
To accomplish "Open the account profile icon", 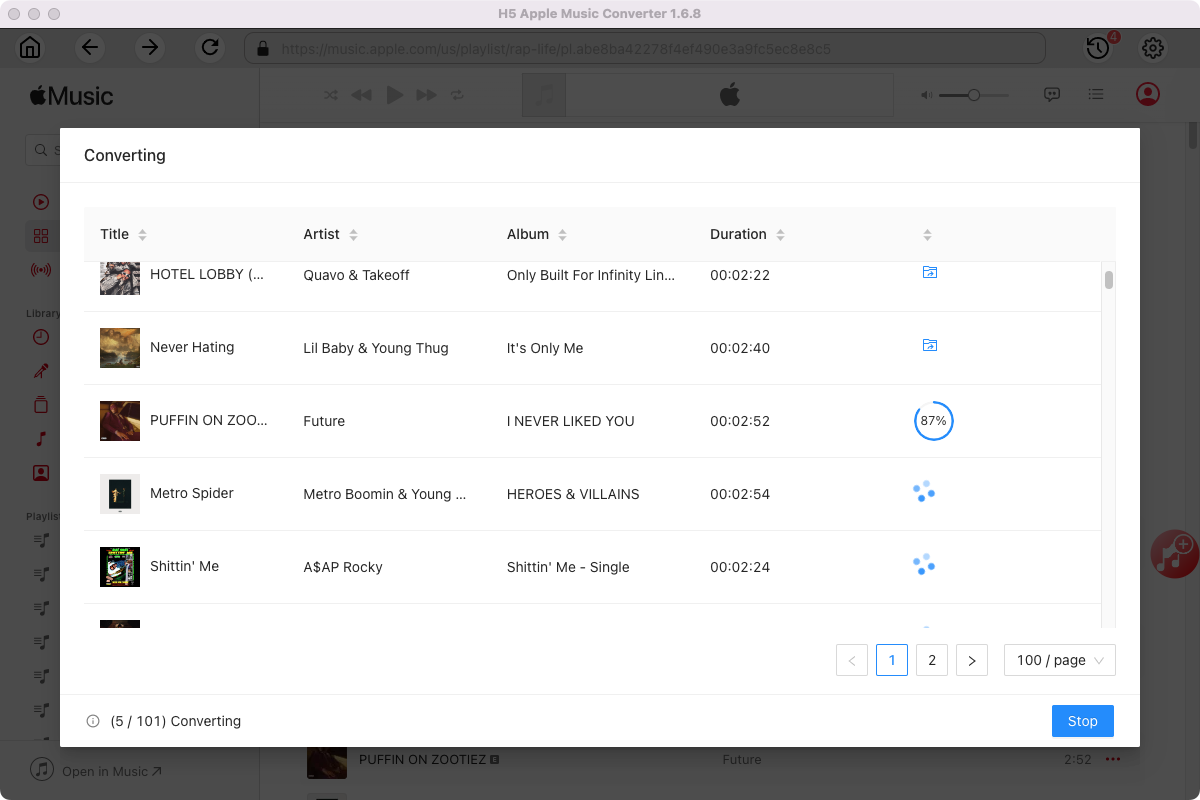I will (x=1148, y=94).
